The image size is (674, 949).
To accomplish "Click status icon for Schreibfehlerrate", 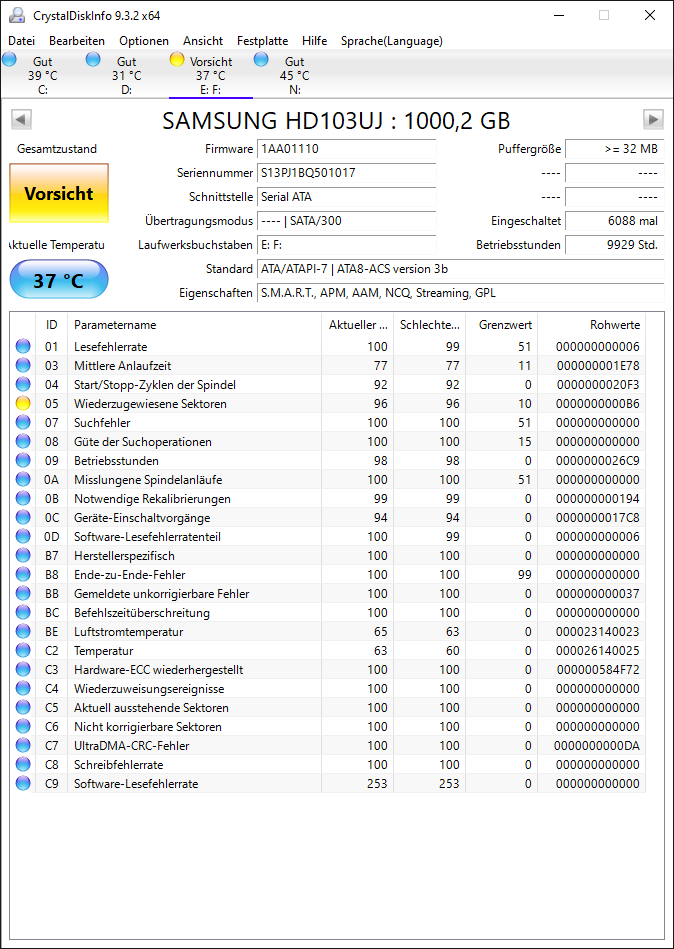I will coord(23,765).
